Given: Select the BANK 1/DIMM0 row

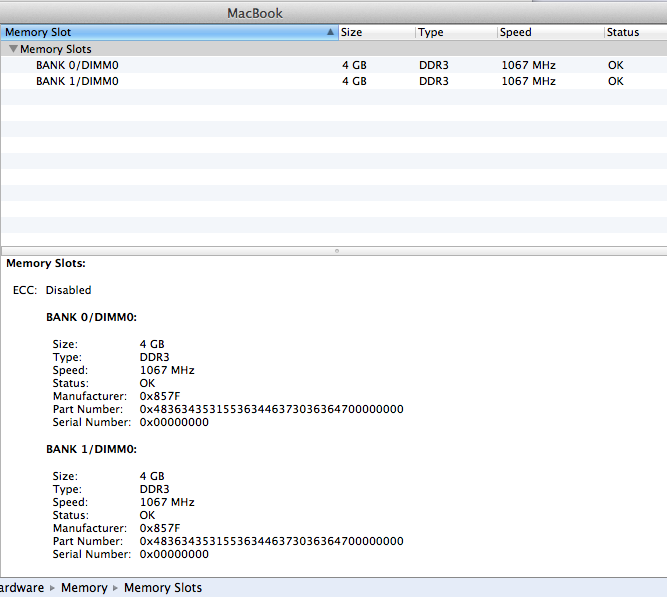Looking at the screenshot, I should click(x=334, y=81).
